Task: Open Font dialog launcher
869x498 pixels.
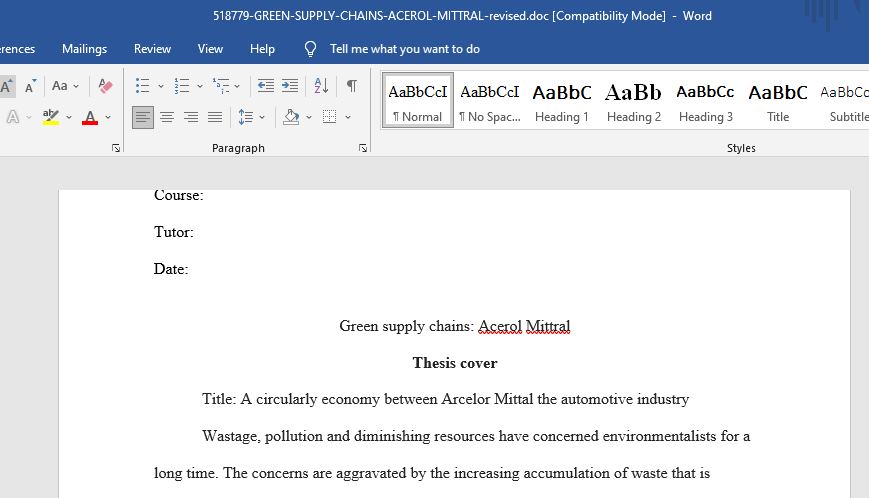Action: click(116, 148)
